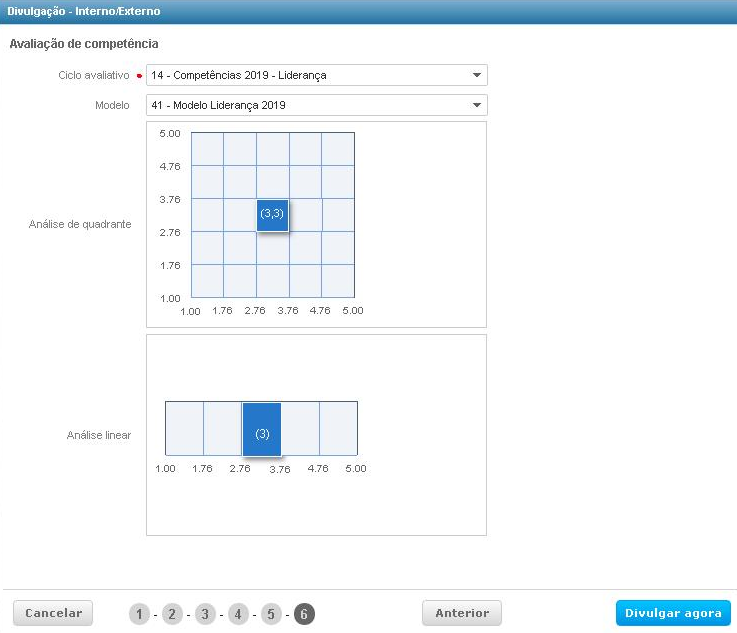Expand the Modelo dropdown arrow
The image size is (737, 633).
pyautogui.click(x=476, y=105)
